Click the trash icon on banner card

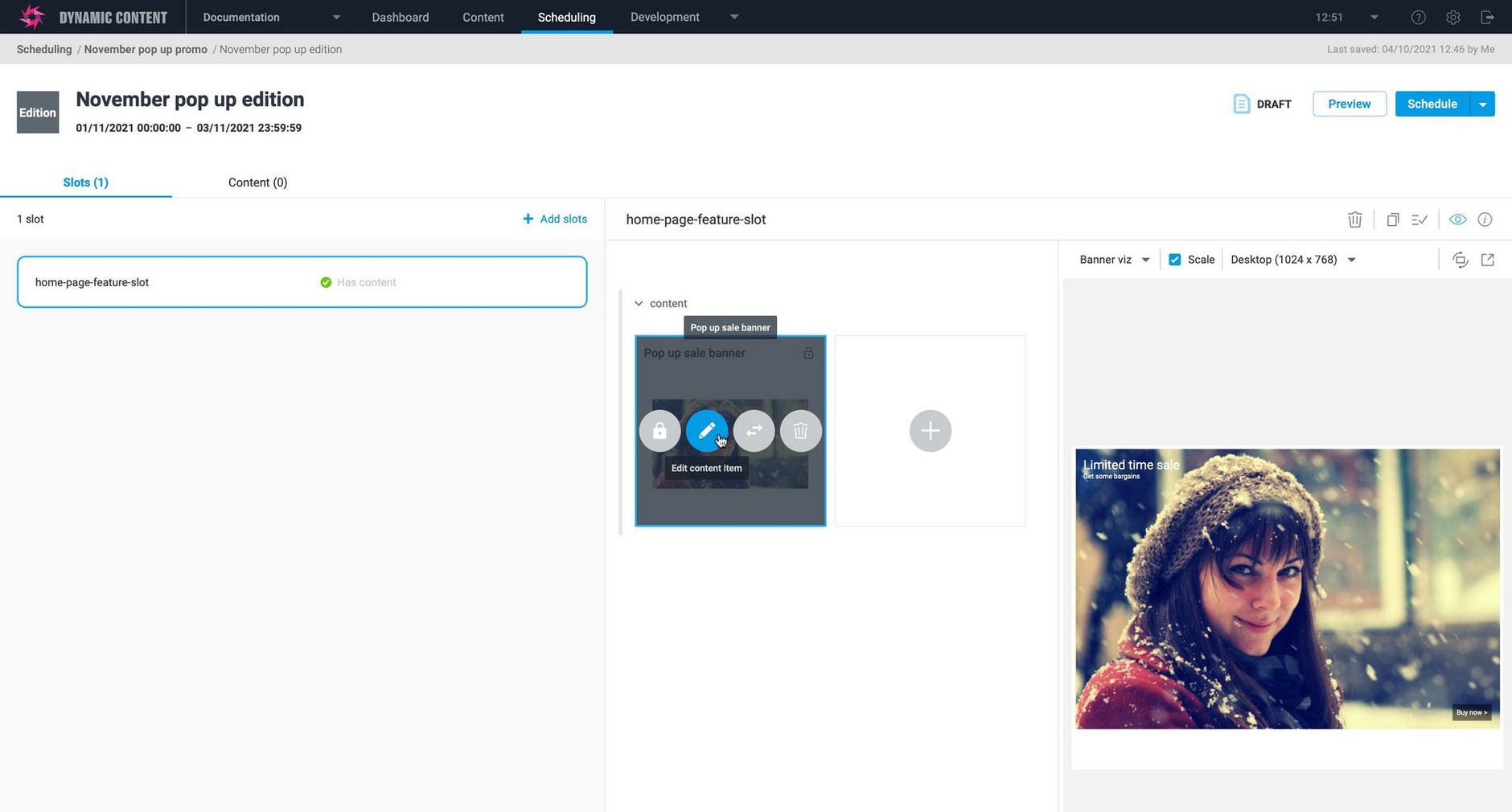pyautogui.click(x=800, y=431)
